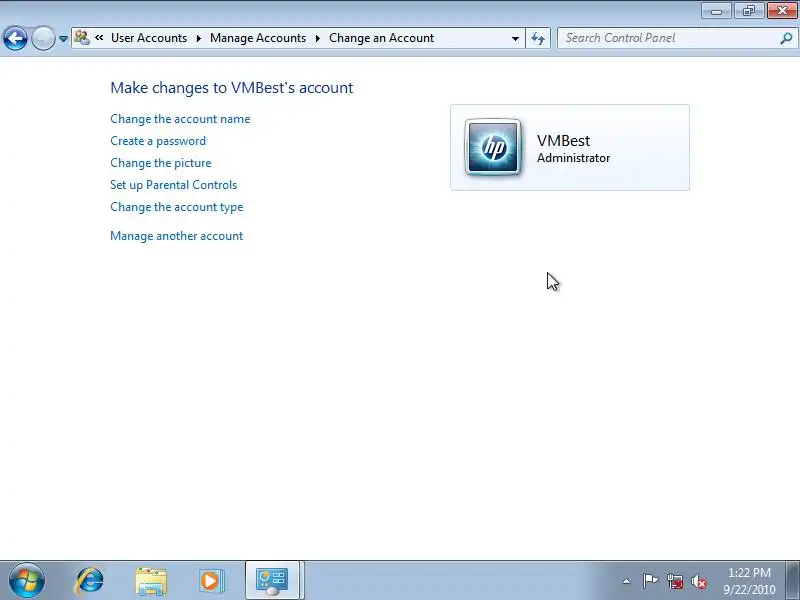Open Create a password link
This screenshot has height=600, width=800.
pos(158,141)
